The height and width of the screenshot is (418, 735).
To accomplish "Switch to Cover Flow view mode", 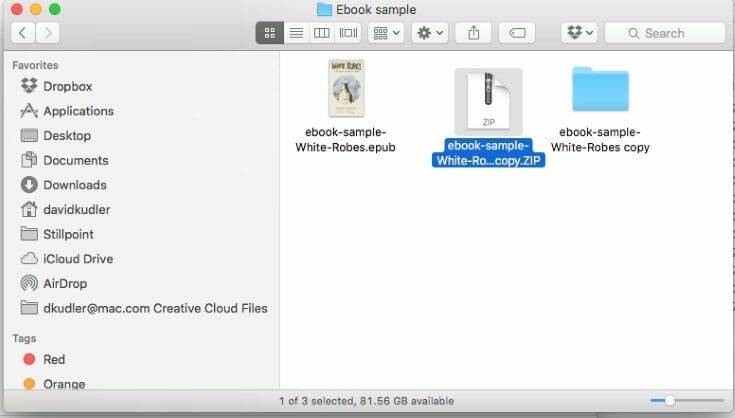I will (348, 33).
